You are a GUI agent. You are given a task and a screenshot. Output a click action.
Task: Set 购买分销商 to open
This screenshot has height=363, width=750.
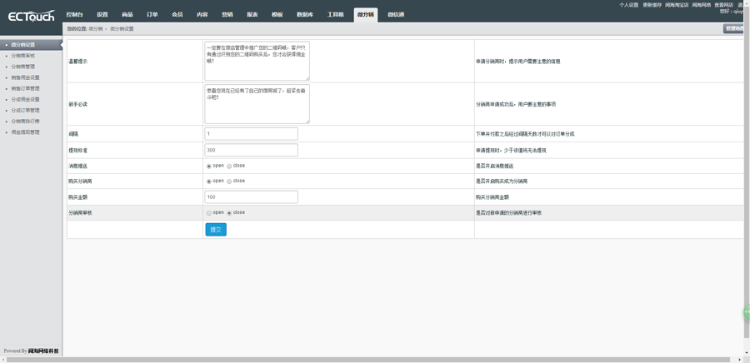tap(209, 182)
